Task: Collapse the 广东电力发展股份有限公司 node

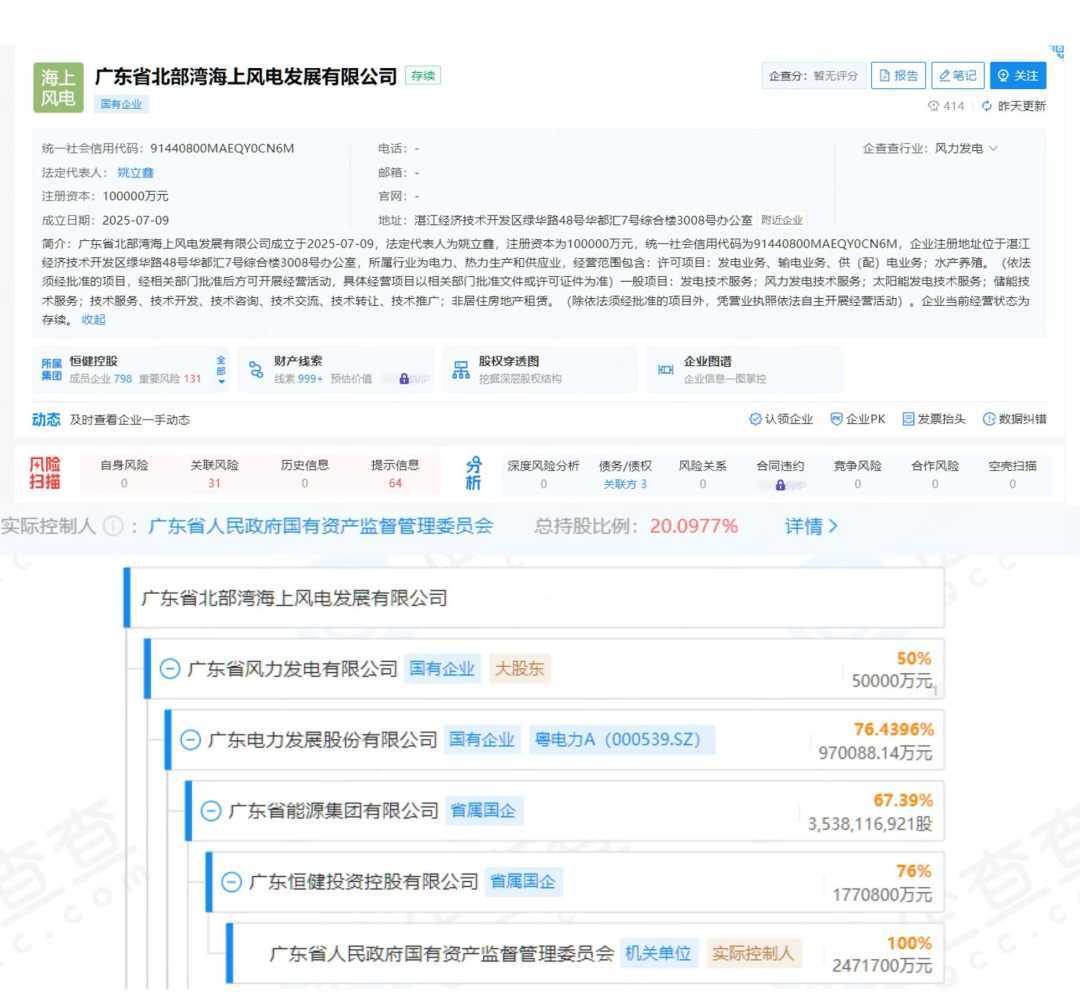Action: pos(190,740)
